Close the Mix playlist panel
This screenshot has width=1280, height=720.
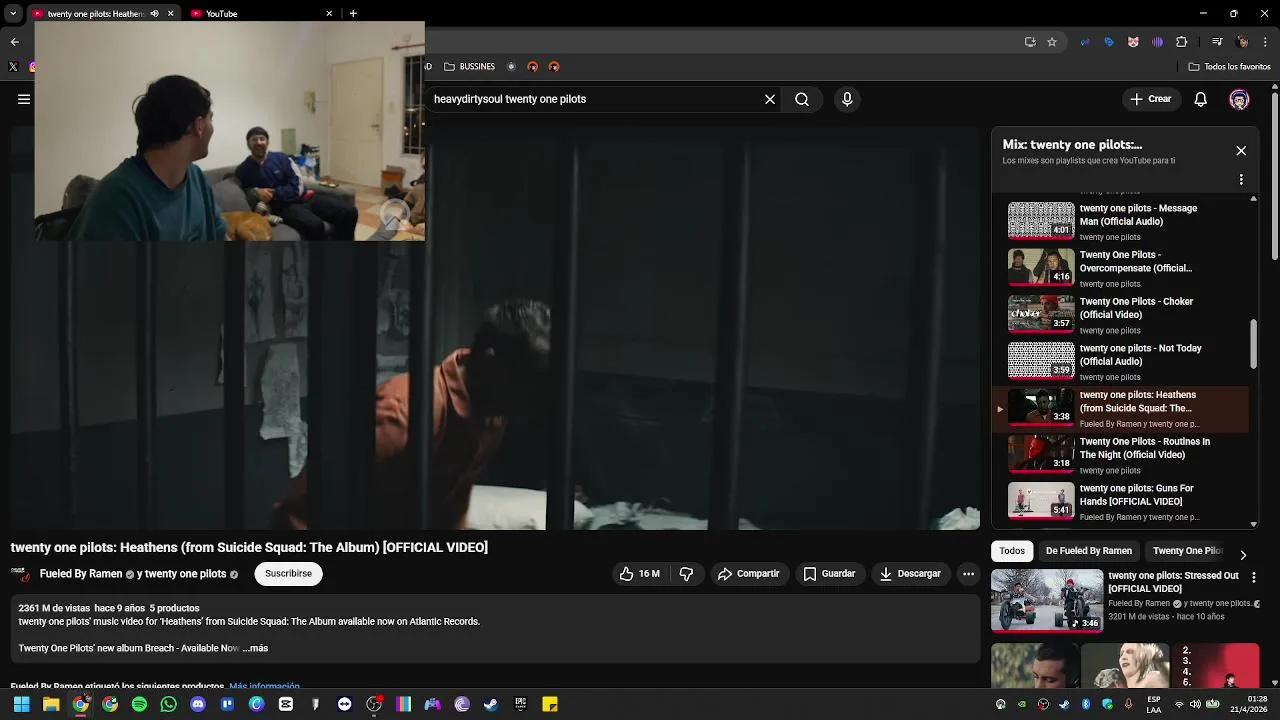pyautogui.click(x=1241, y=151)
